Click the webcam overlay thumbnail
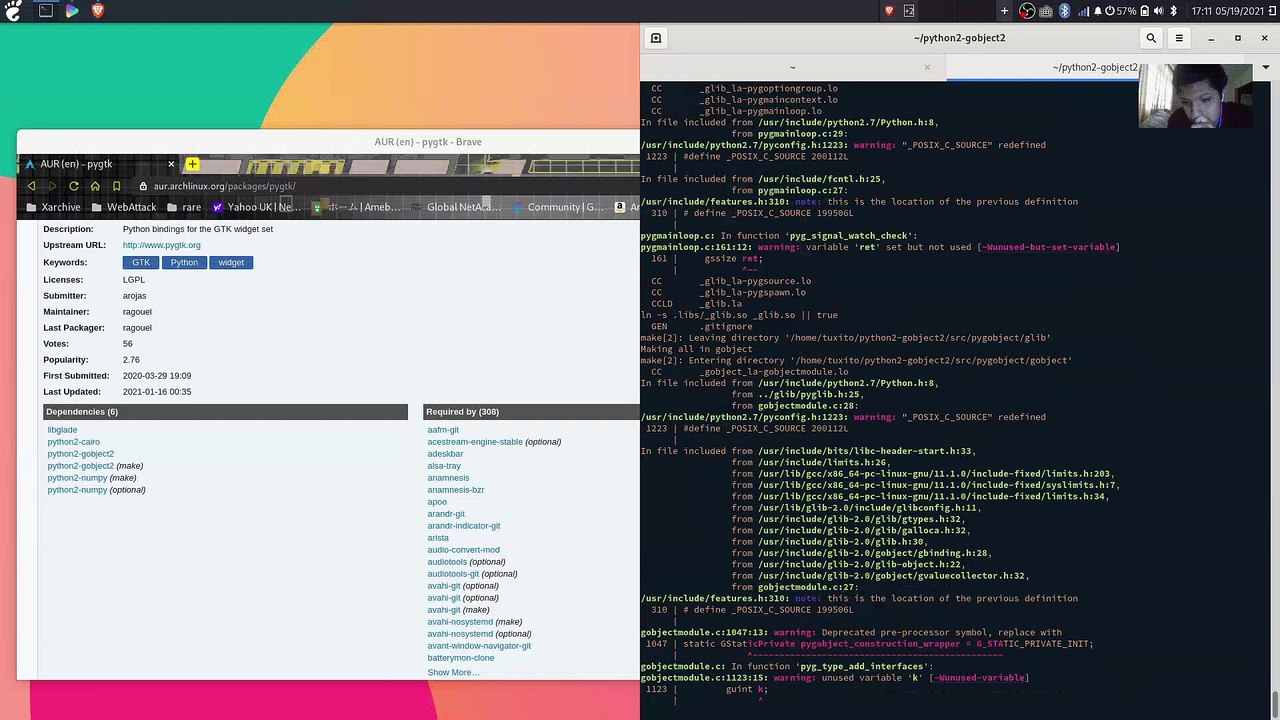 (x=1196, y=97)
